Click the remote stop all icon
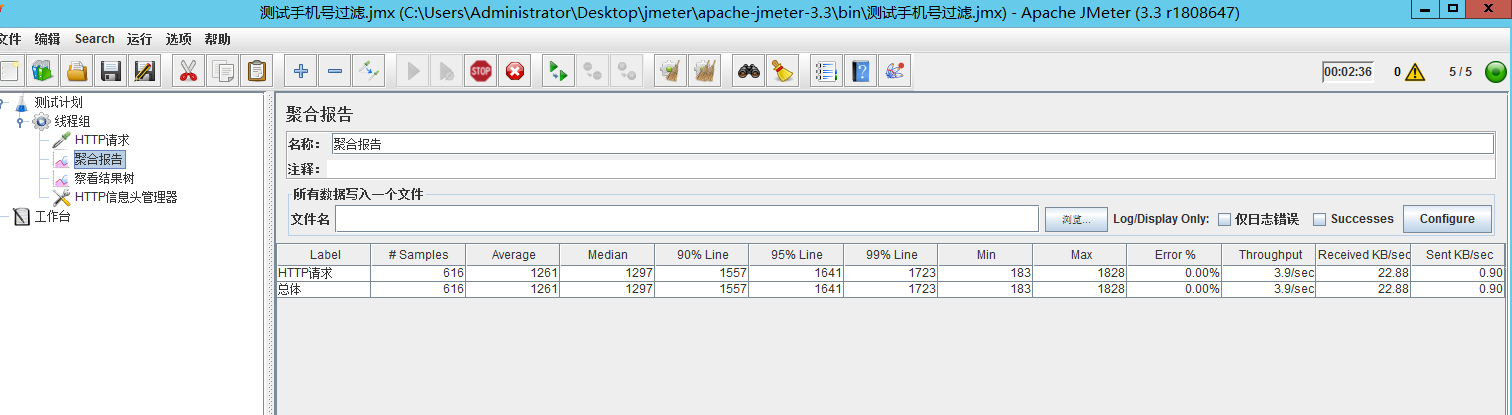Image resolution: width=1512 pixels, height=415 pixels. click(593, 71)
